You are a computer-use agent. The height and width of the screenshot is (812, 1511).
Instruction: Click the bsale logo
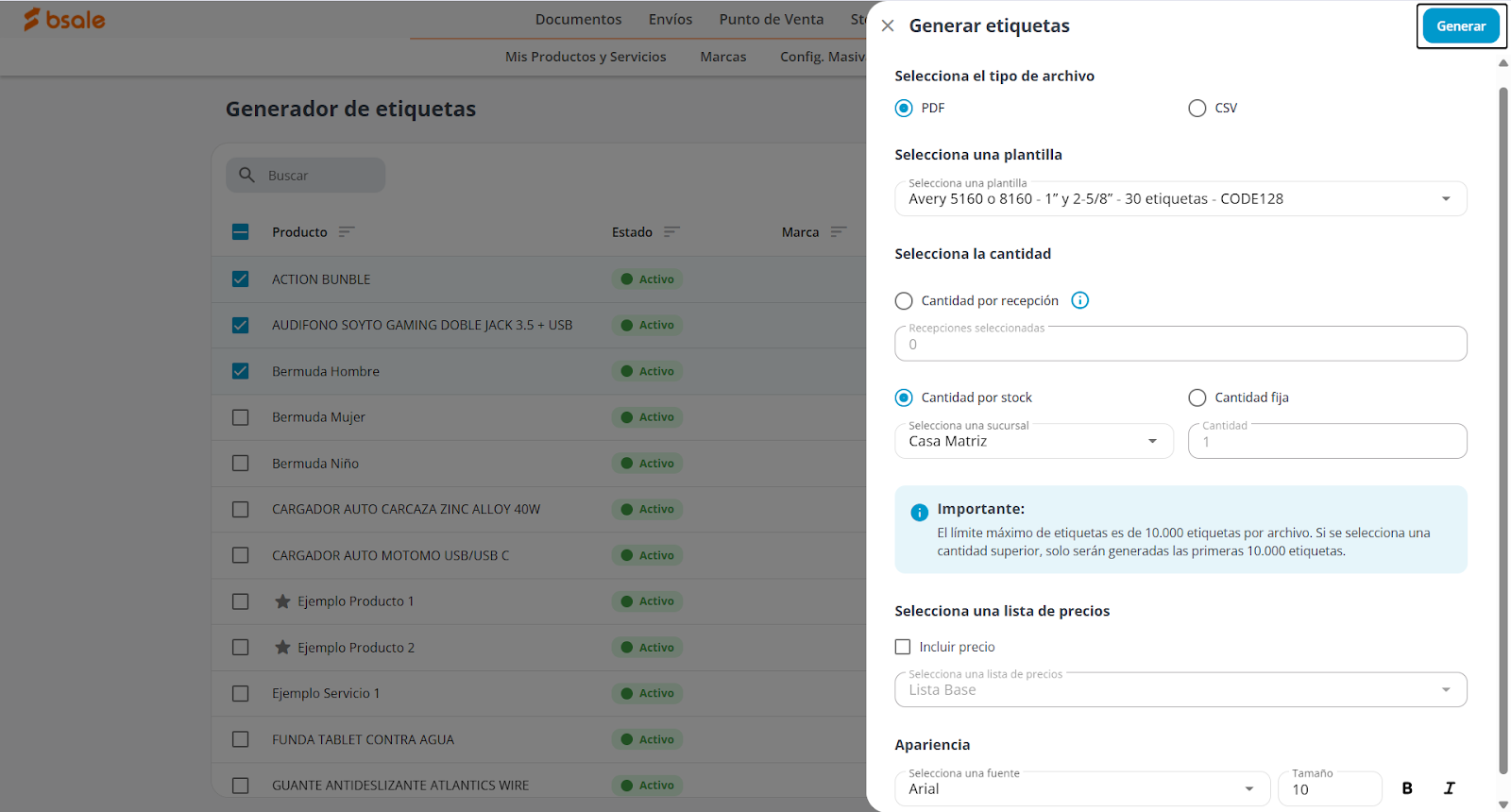point(64,19)
